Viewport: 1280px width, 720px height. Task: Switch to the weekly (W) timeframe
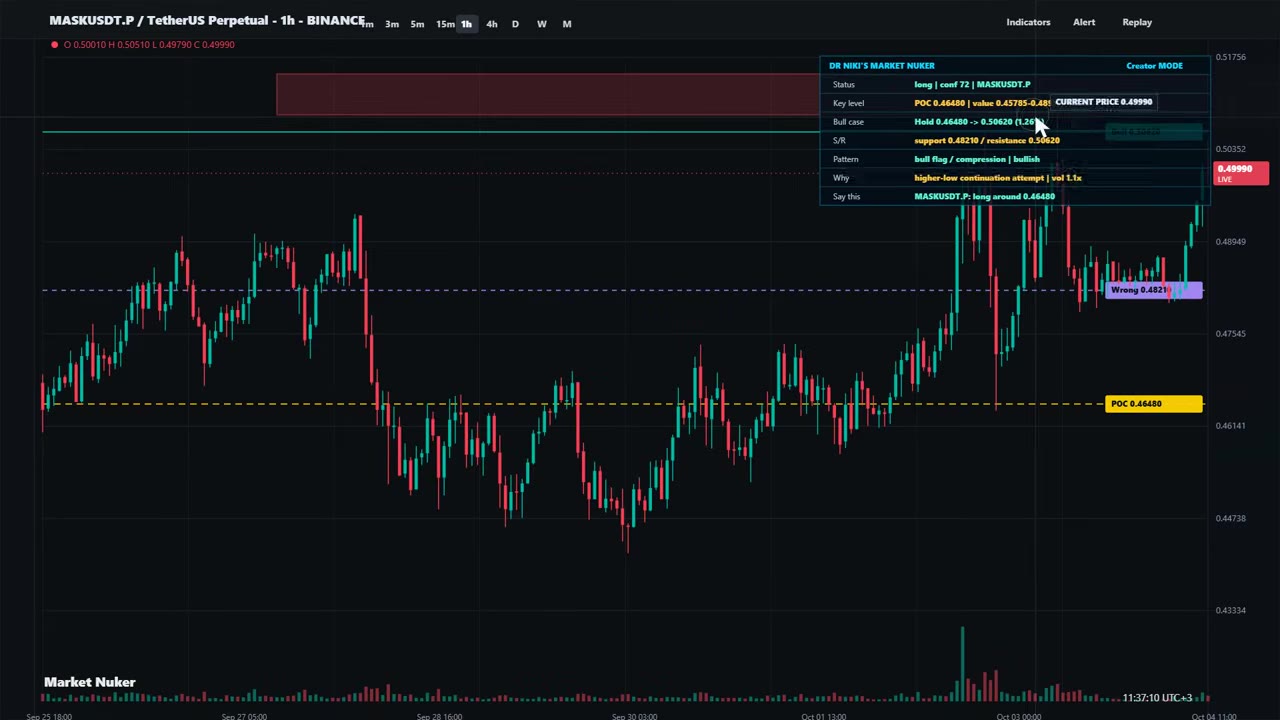541,24
